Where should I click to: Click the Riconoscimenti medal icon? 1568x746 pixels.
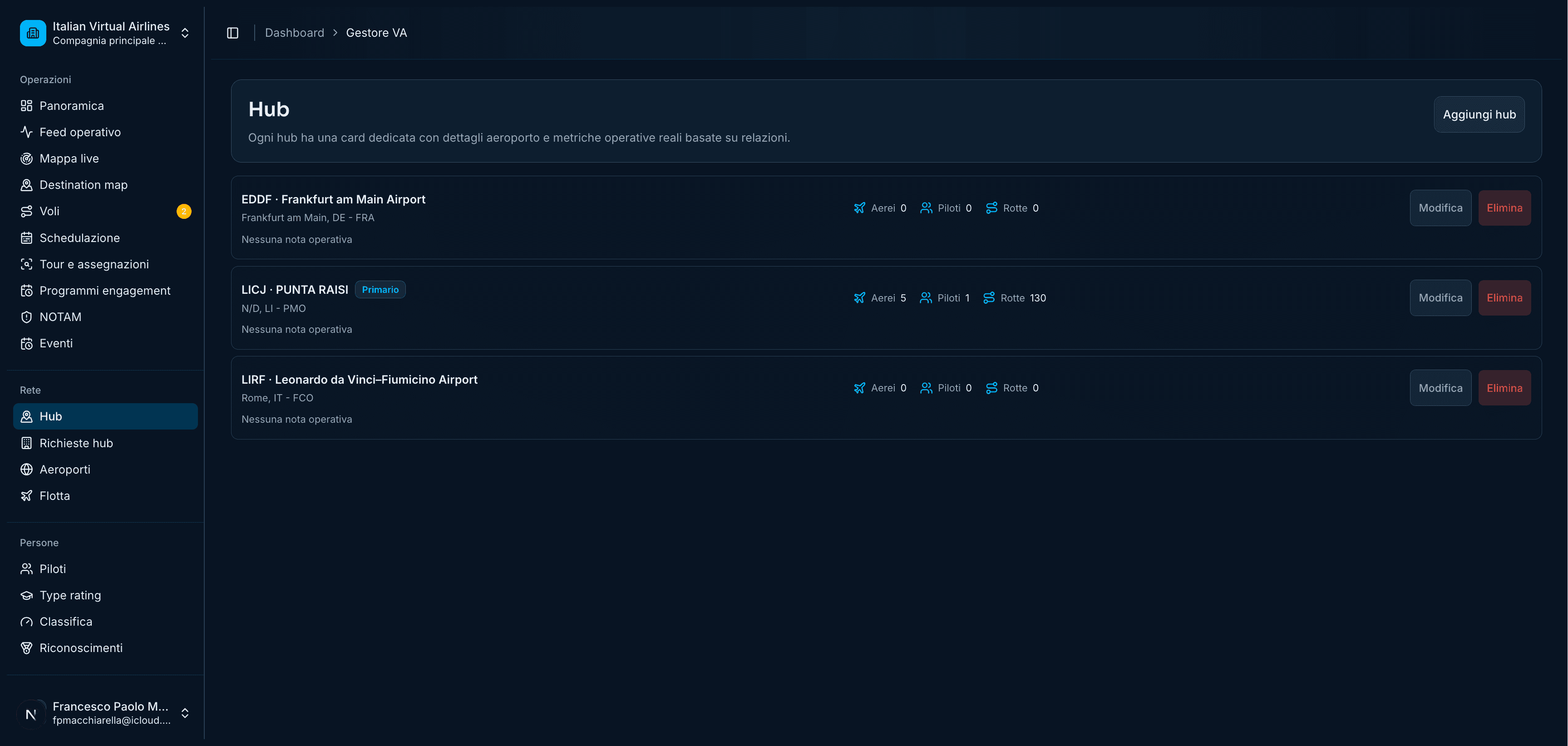coord(26,648)
